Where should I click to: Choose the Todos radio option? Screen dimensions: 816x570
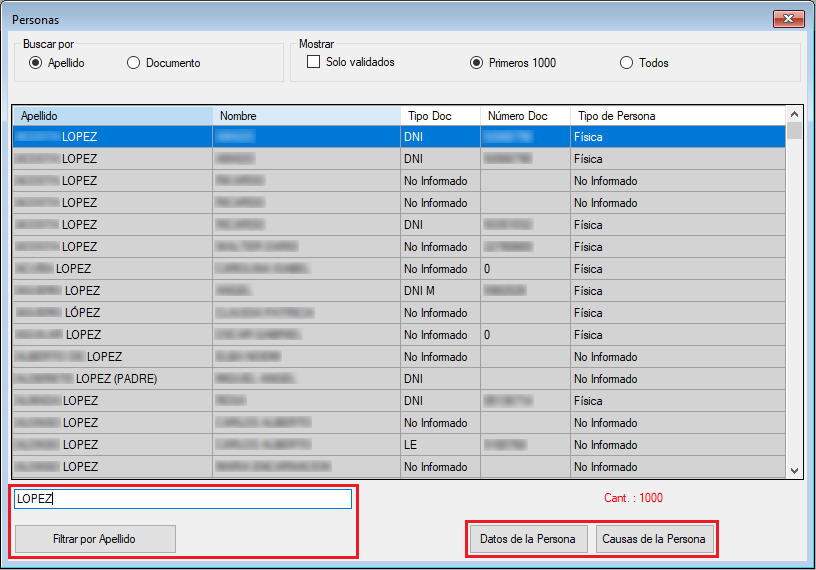pos(627,63)
